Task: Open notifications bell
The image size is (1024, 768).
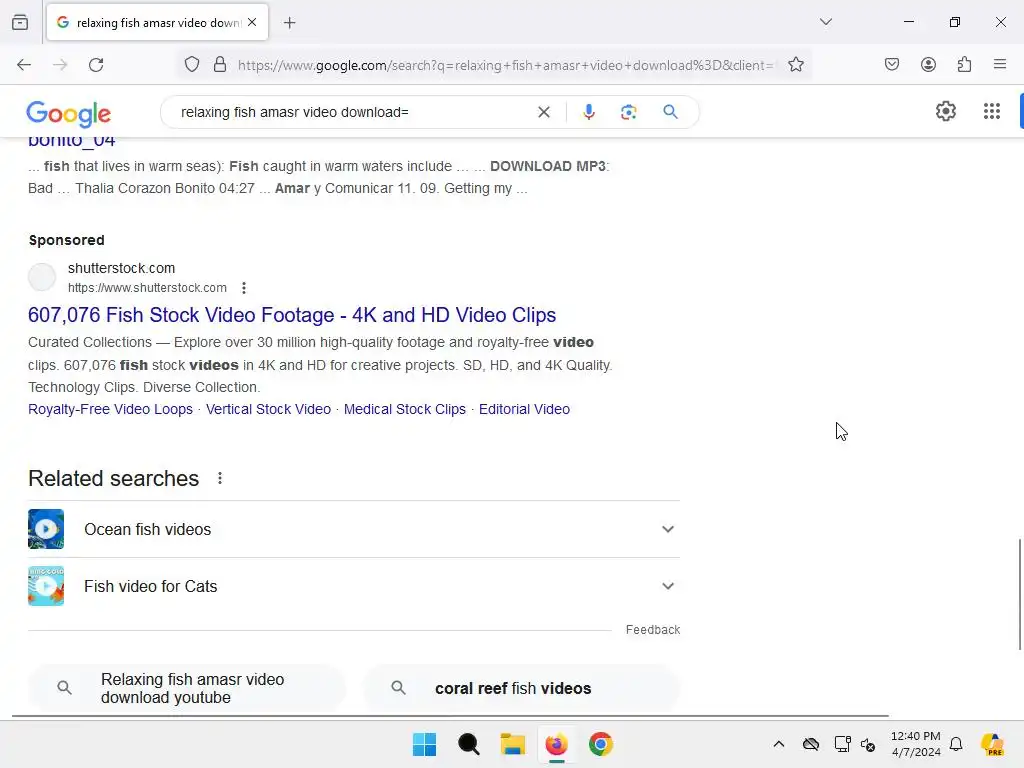Action: tap(956, 744)
